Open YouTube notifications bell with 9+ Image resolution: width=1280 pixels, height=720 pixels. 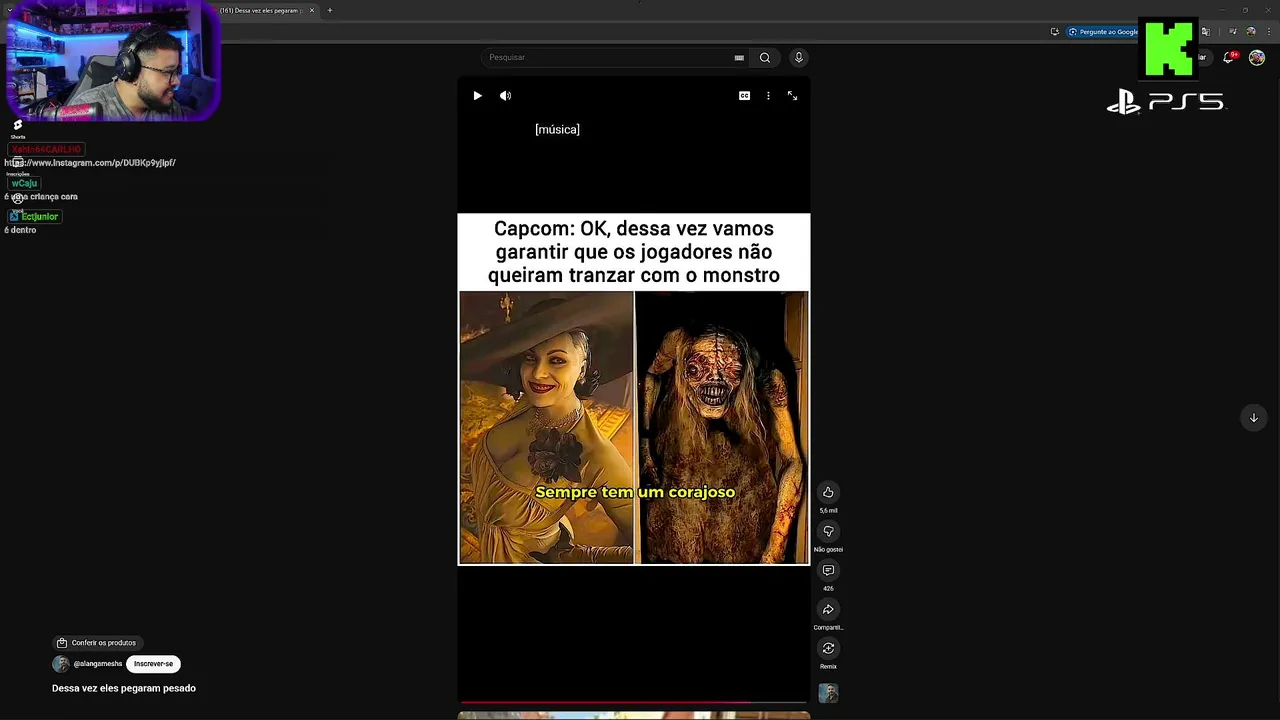pyautogui.click(x=1230, y=58)
